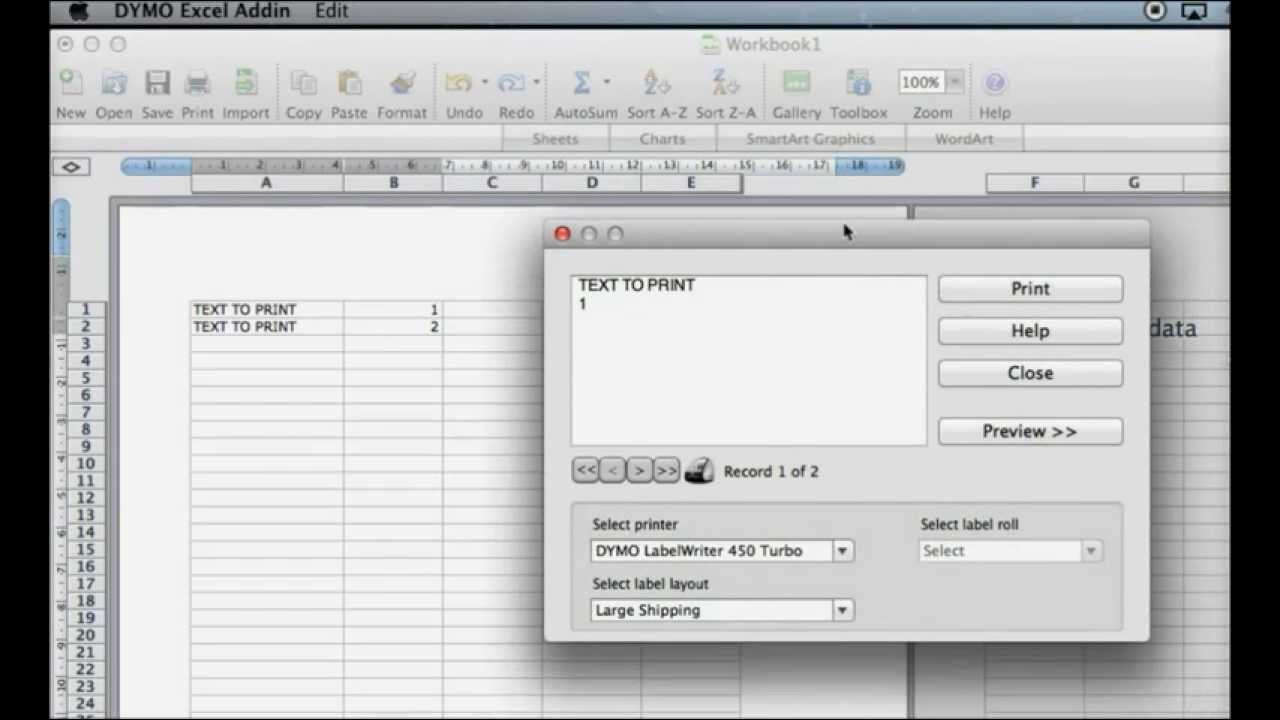The height and width of the screenshot is (720, 1280).
Task: Select row 2 header
Action: pos(86,327)
